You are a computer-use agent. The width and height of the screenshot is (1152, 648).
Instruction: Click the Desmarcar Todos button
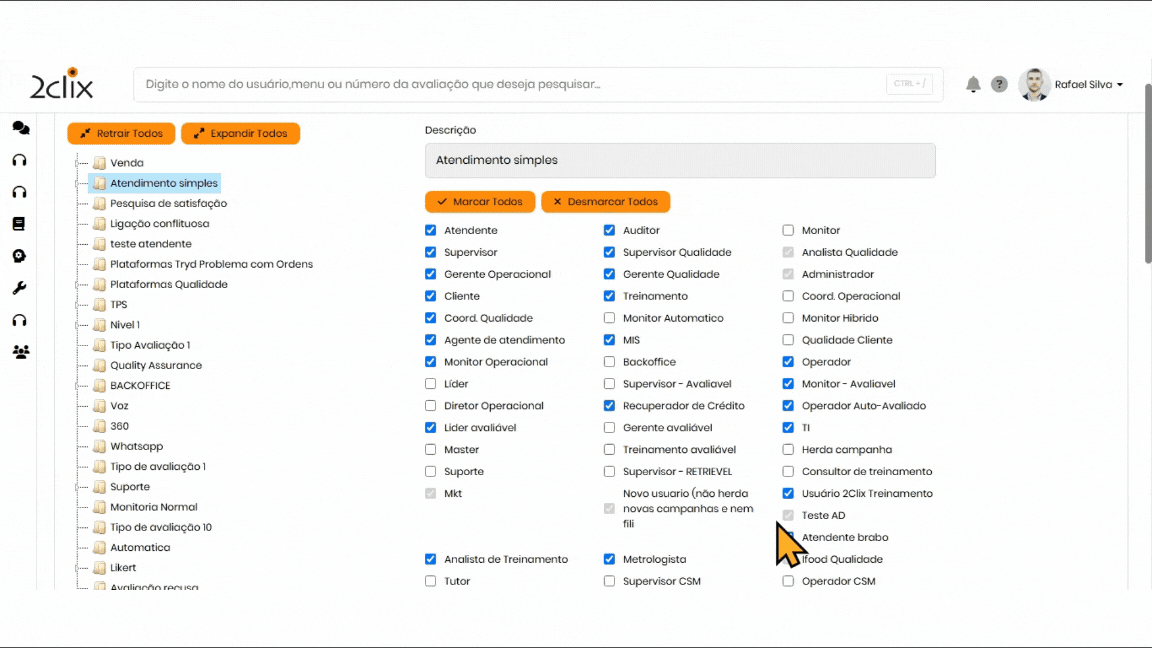click(605, 202)
